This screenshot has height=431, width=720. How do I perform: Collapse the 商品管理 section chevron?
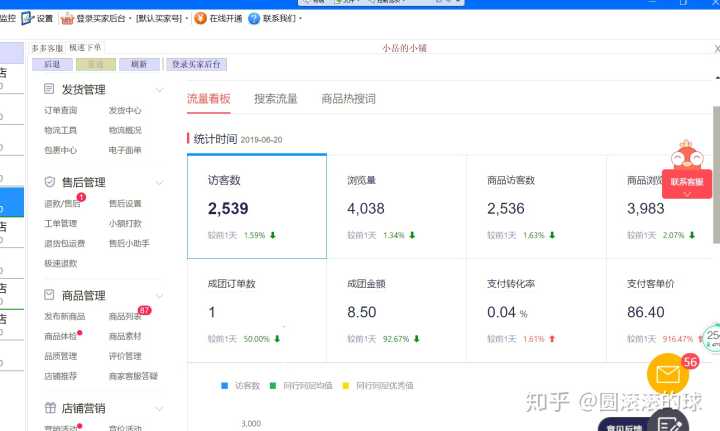pos(160,295)
